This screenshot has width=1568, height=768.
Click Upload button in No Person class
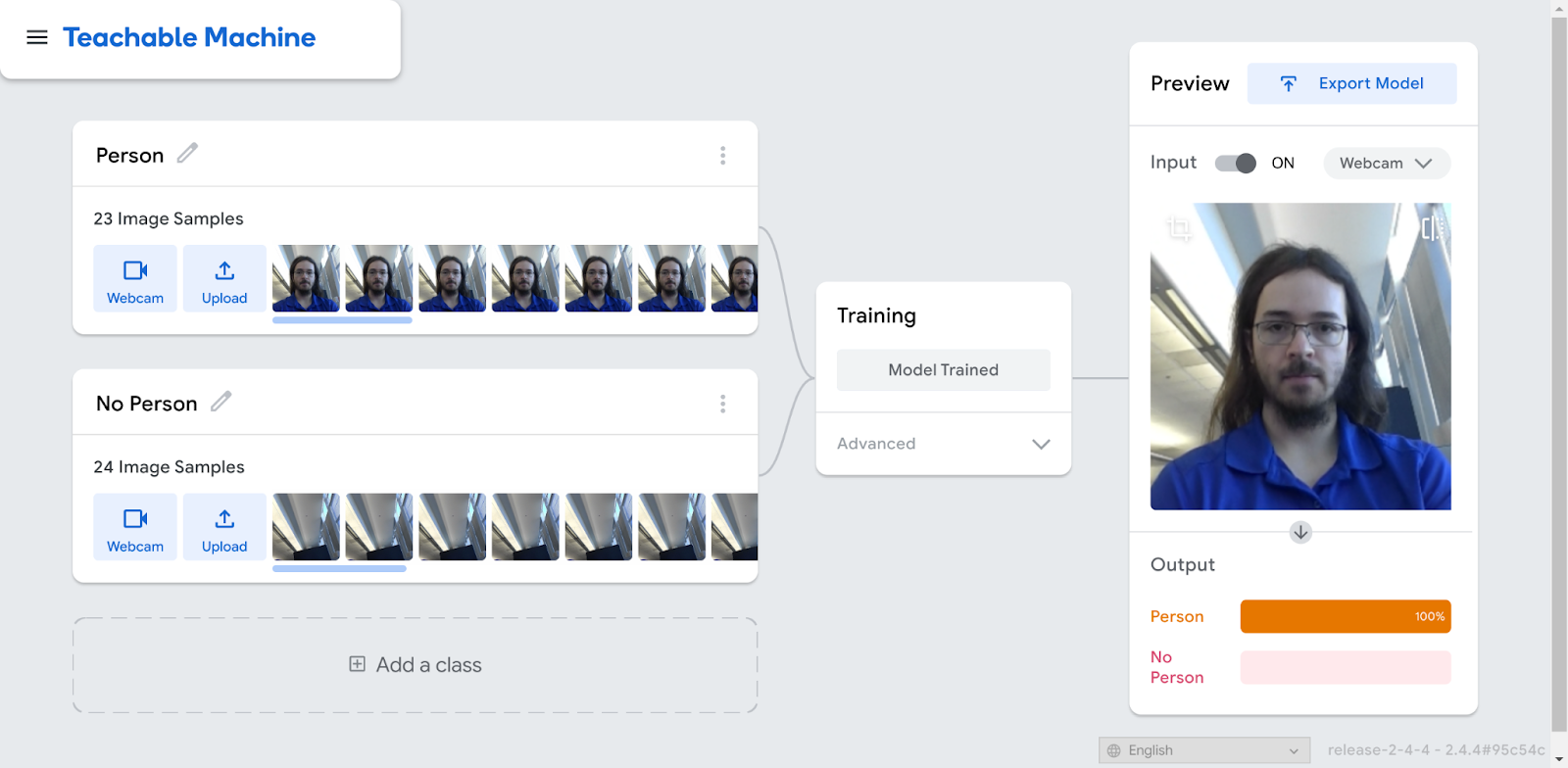coord(224,527)
